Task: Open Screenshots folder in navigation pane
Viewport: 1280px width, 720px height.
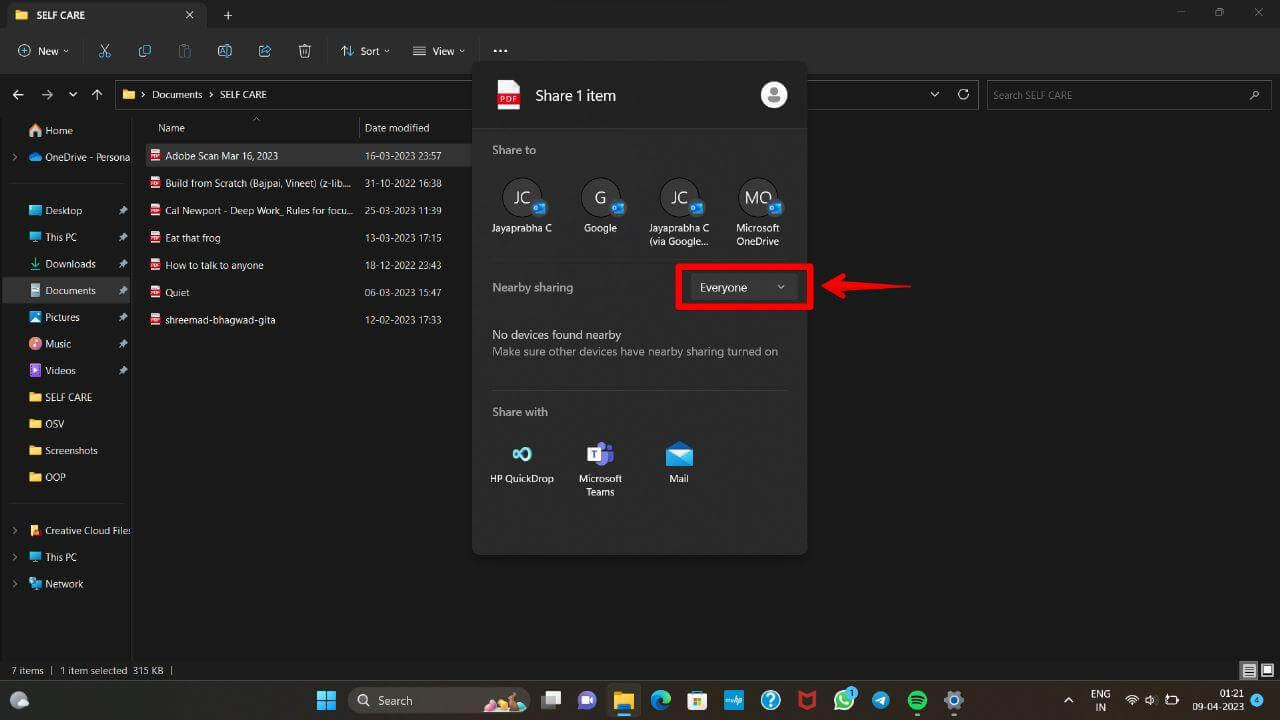Action: 70,450
